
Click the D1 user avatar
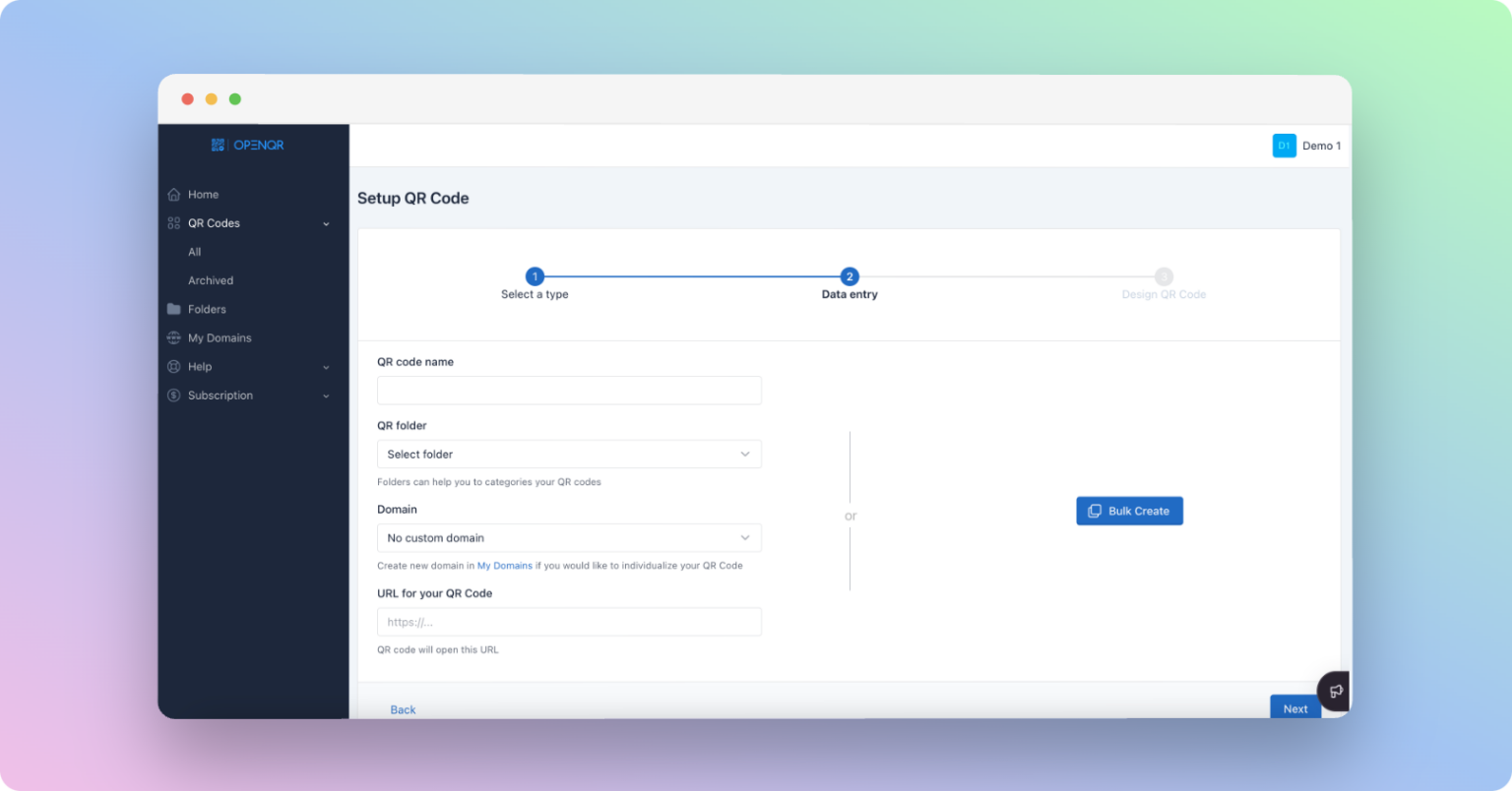pos(1284,146)
